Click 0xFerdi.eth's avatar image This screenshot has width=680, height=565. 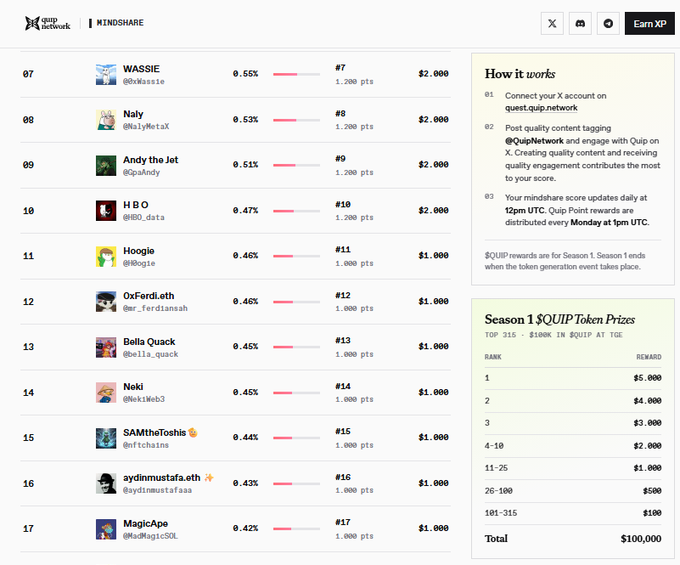pos(106,302)
